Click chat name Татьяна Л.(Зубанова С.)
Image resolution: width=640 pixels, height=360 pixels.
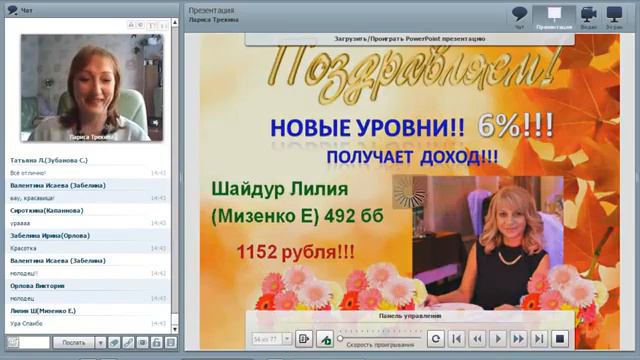[49, 160]
